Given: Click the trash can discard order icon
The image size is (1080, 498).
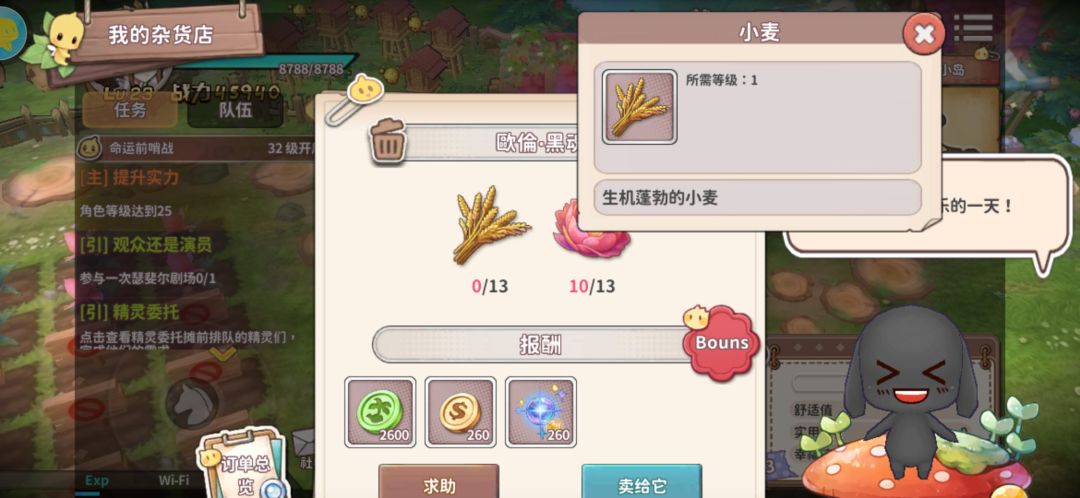Looking at the screenshot, I should (x=388, y=140).
